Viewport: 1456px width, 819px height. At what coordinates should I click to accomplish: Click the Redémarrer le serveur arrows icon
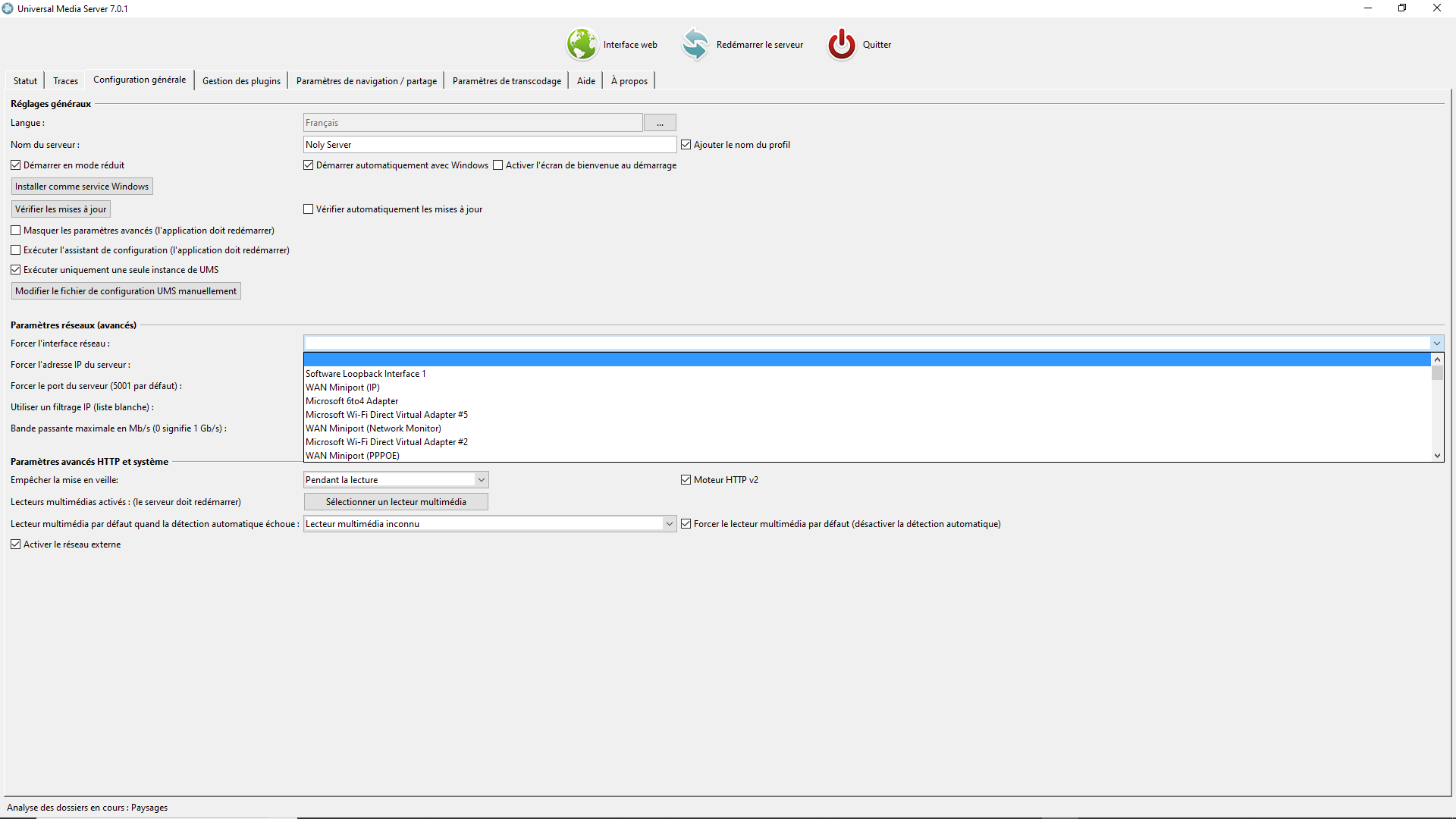[695, 44]
